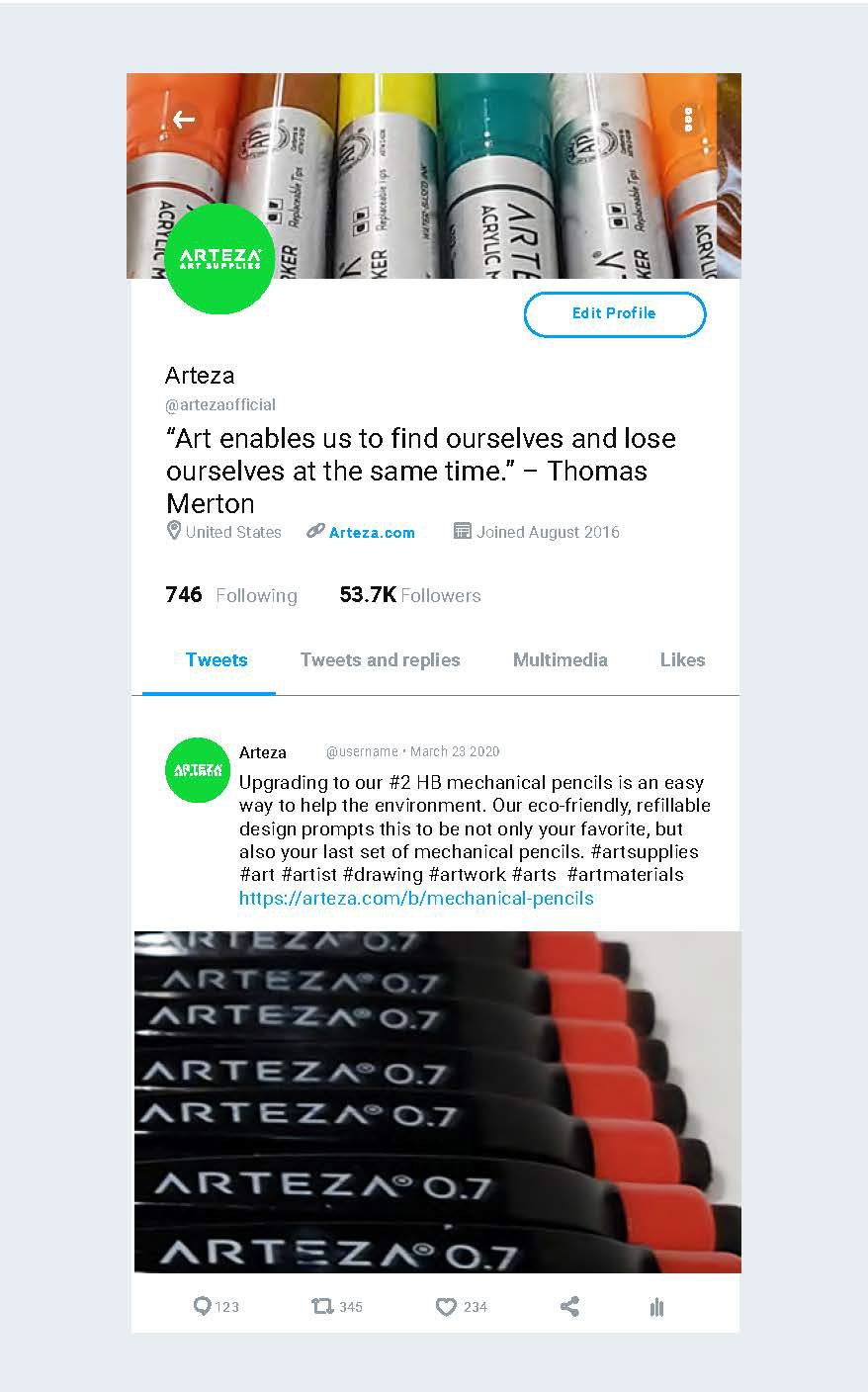This screenshot has height=1392, width=868.
Task: Retweet the mechanical pencils tweet
Action: [322, 1307]
